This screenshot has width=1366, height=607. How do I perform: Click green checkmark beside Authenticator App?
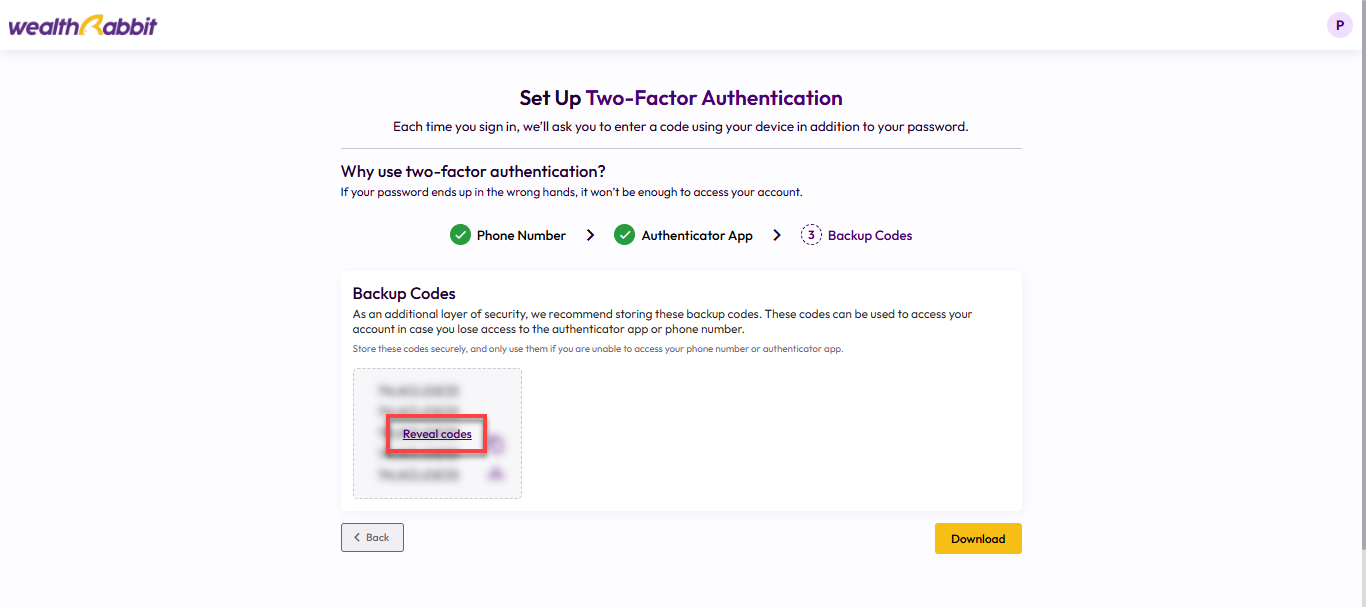625,235
